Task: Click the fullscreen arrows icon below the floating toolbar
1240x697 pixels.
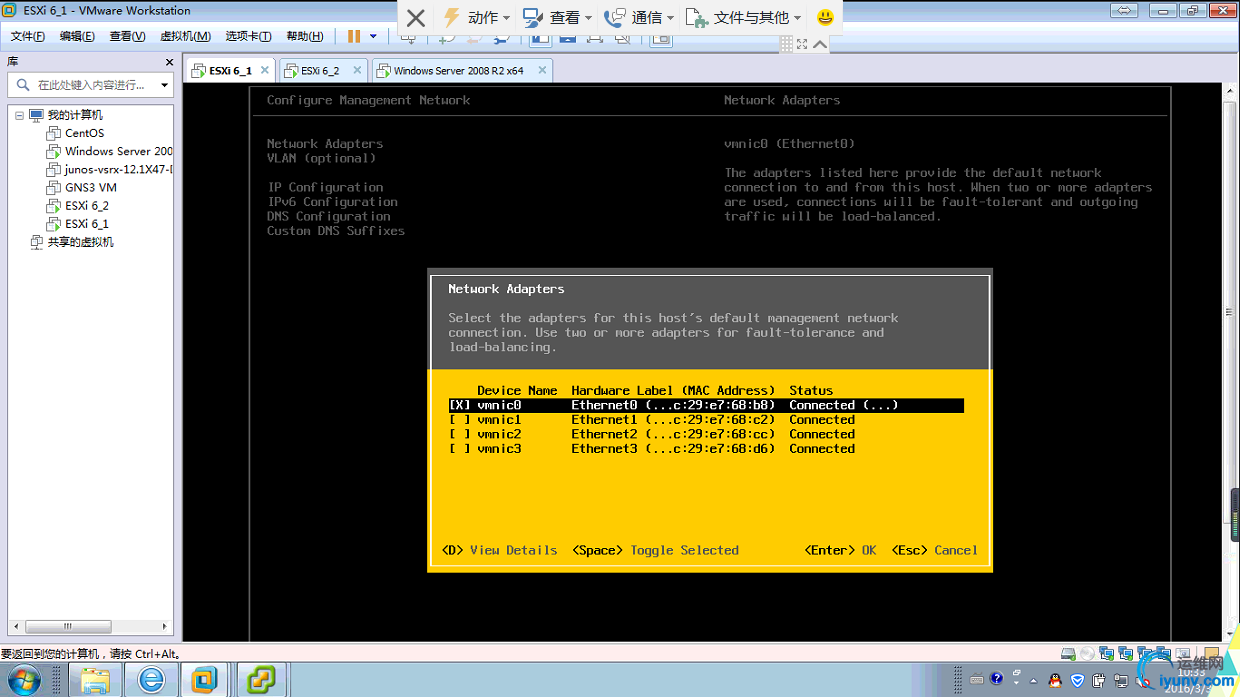Action: click(802, 45)
